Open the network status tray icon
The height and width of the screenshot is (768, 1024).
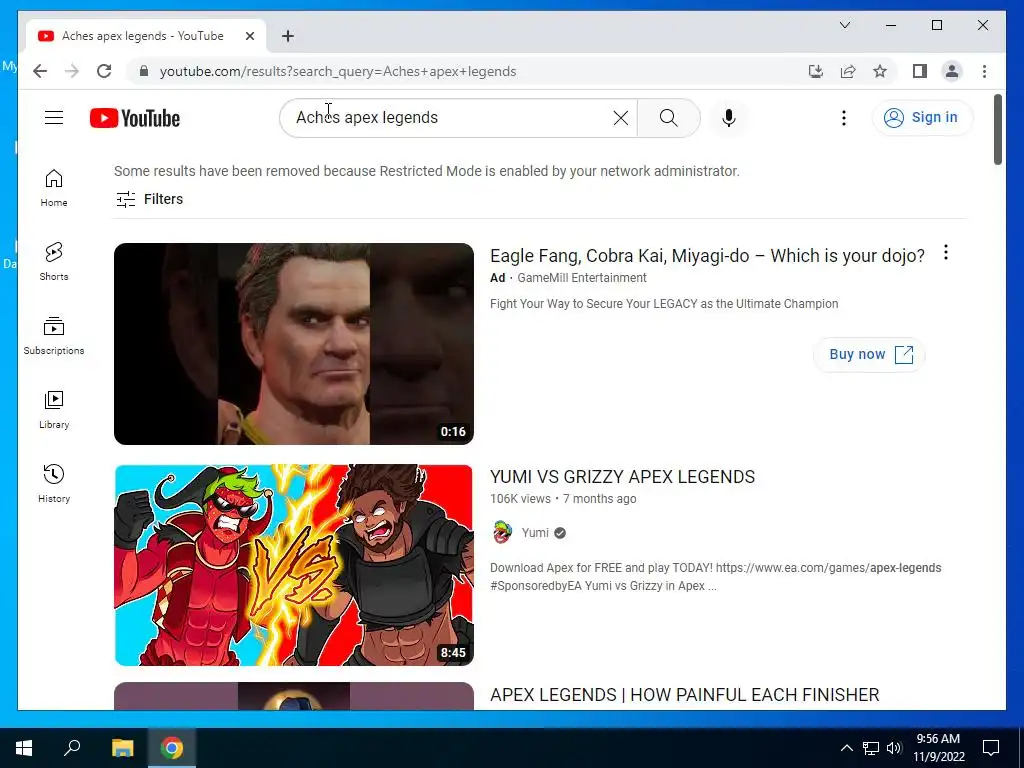click(871, 748)
